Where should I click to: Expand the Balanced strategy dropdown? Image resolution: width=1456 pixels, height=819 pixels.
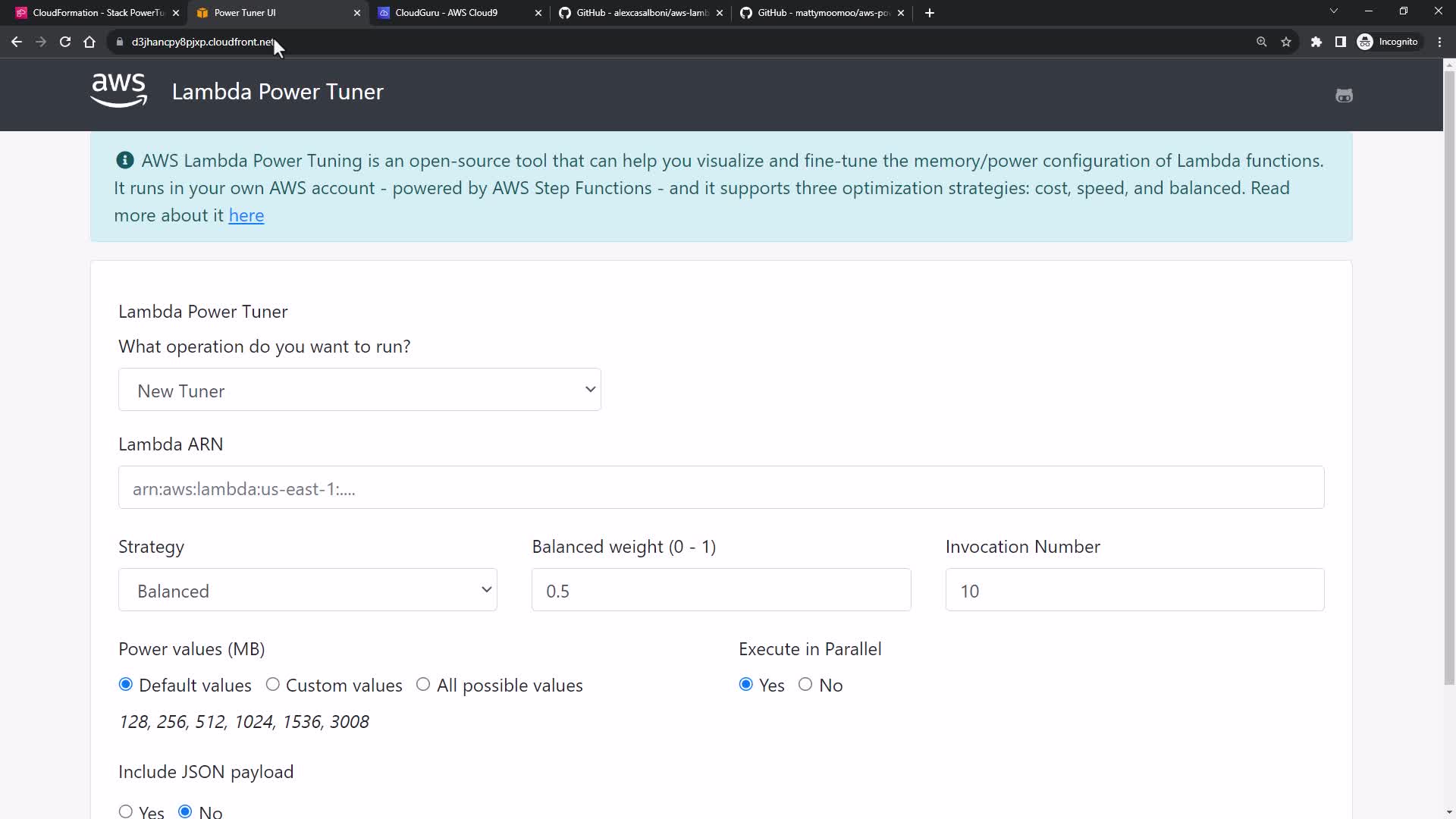click(x=307, y=590)
